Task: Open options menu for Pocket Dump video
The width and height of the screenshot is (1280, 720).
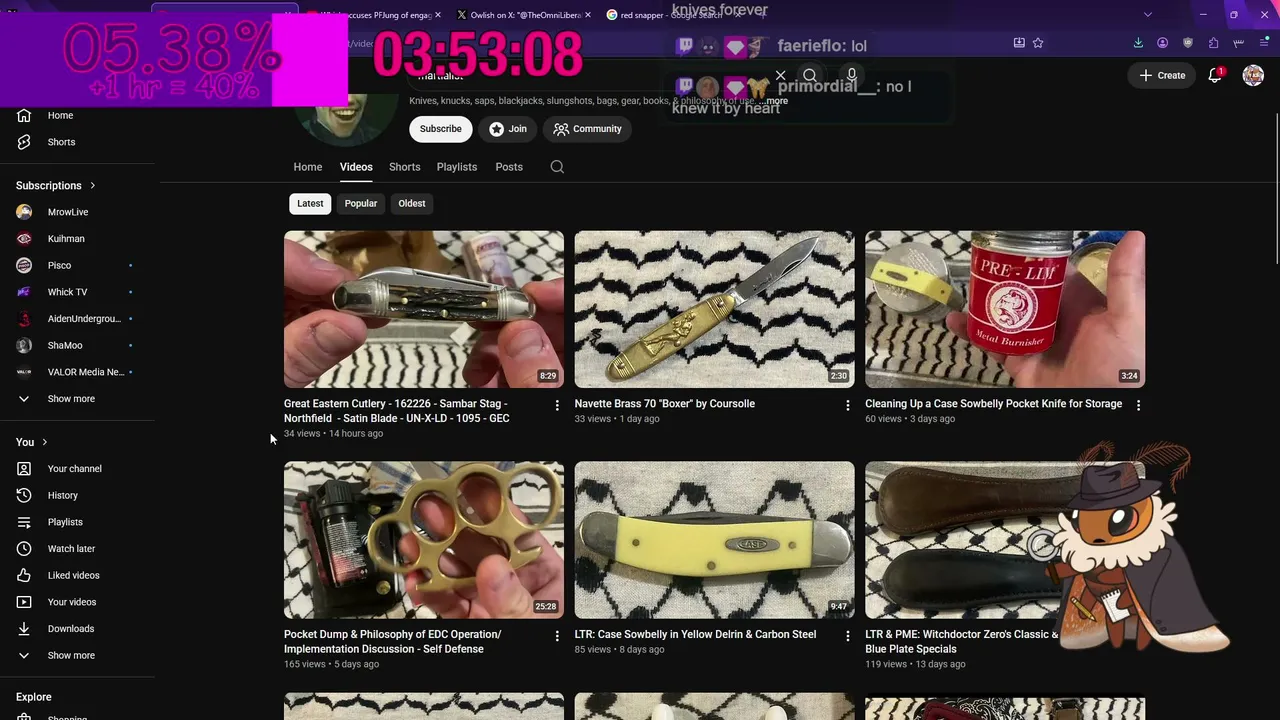Action: [557, 636]
